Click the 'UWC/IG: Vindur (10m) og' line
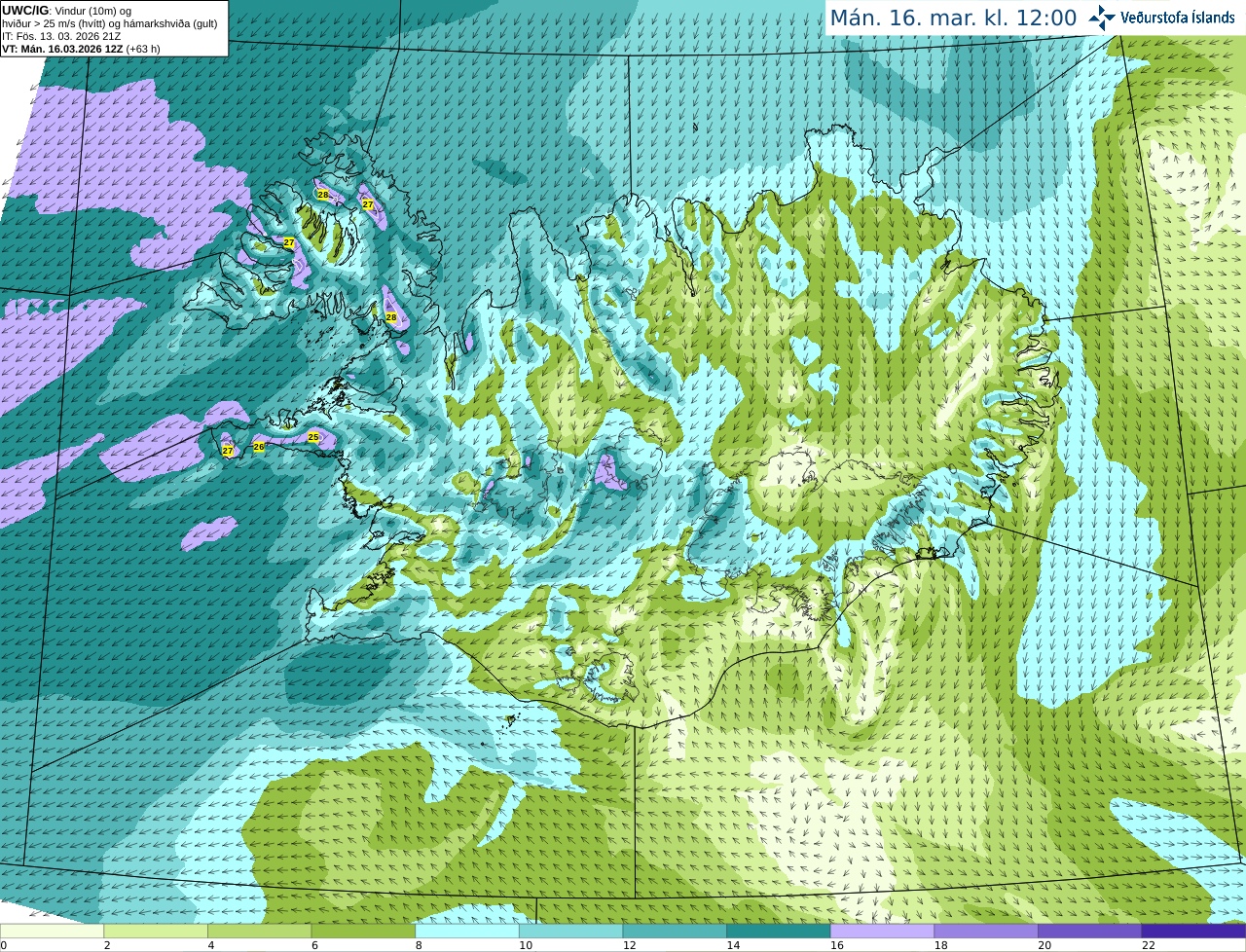This screenshot has width=1246, height=952. [67, 11]
